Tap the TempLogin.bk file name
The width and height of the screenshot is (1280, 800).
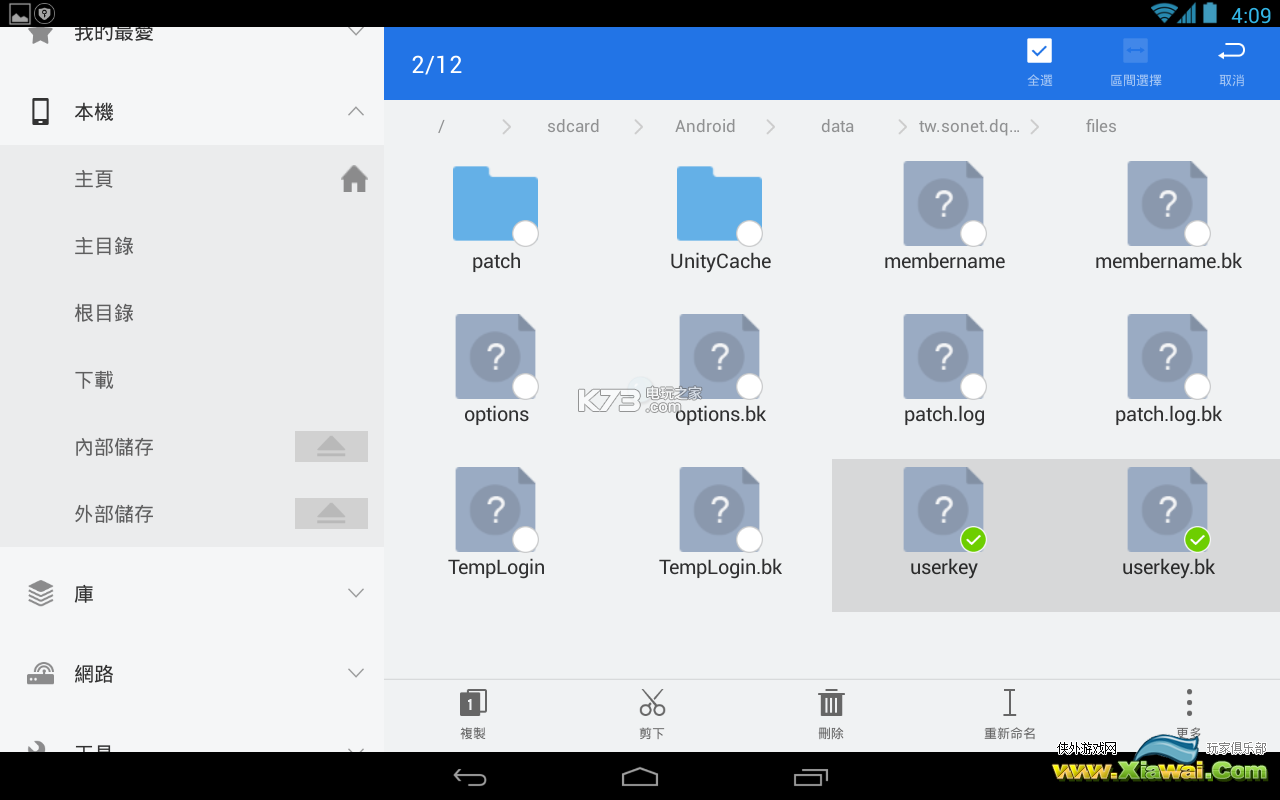720,567
